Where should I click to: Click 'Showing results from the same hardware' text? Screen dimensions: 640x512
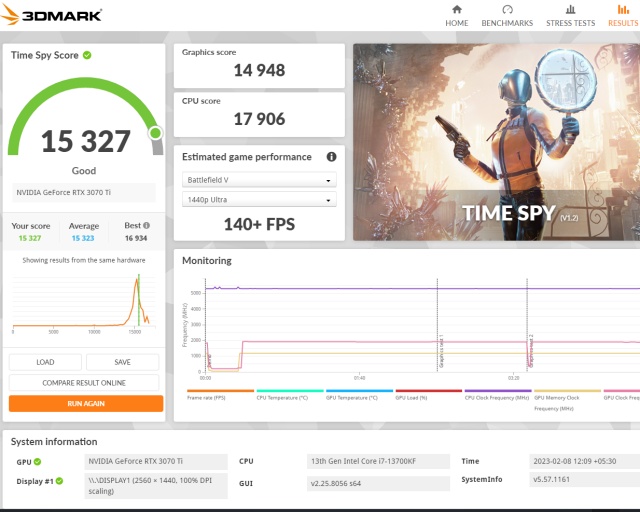pyautogui.click(x=84, y=260)
